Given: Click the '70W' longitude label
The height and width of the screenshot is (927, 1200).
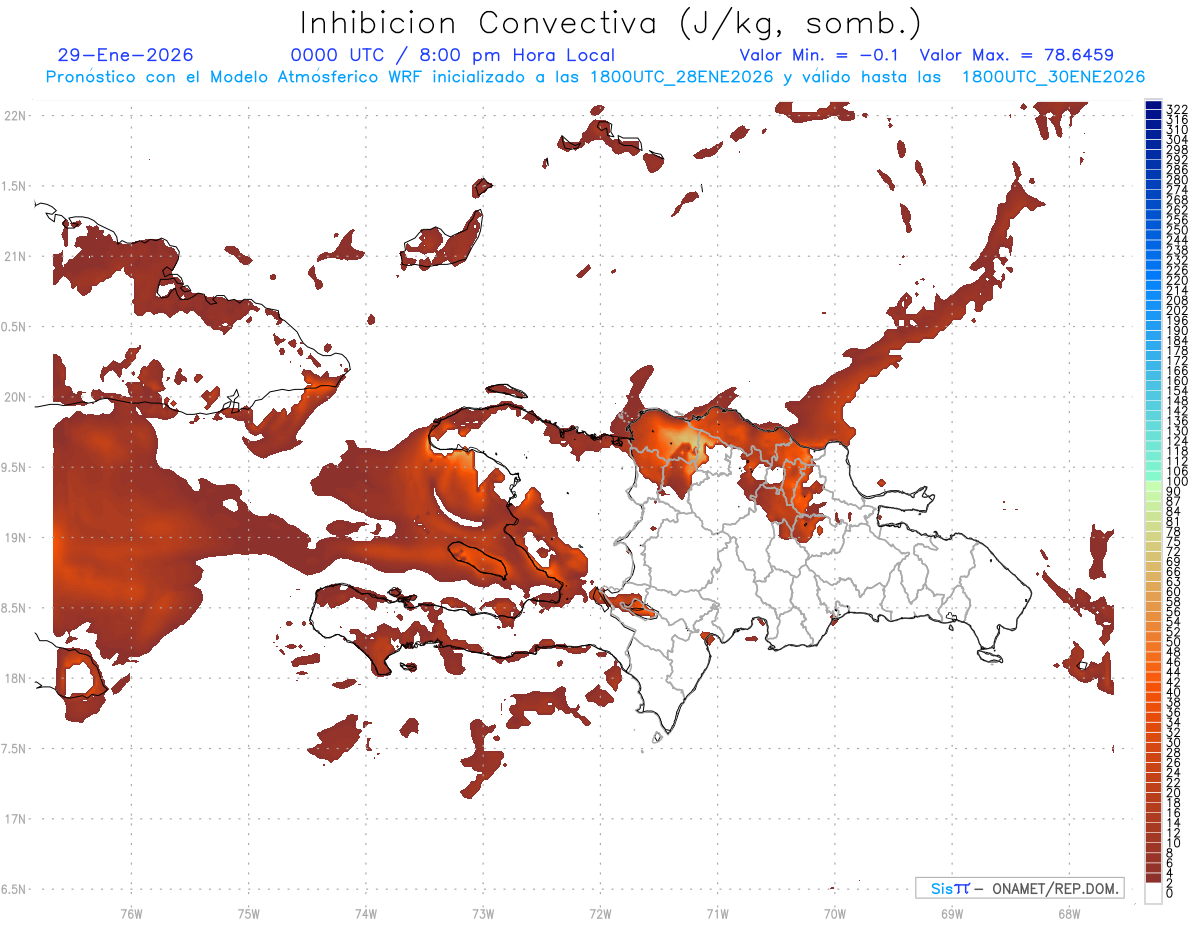Looking at the screenshot, I should point(834,913).
